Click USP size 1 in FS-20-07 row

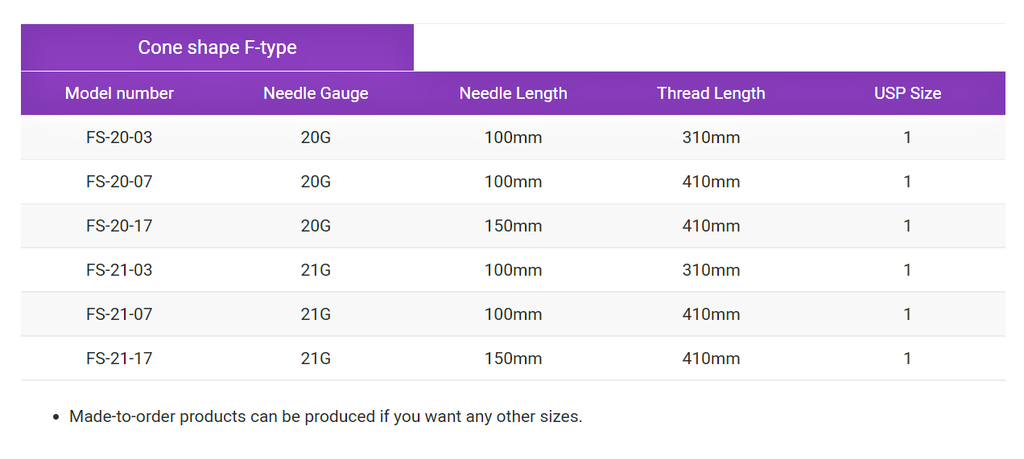tap(907, 182)
